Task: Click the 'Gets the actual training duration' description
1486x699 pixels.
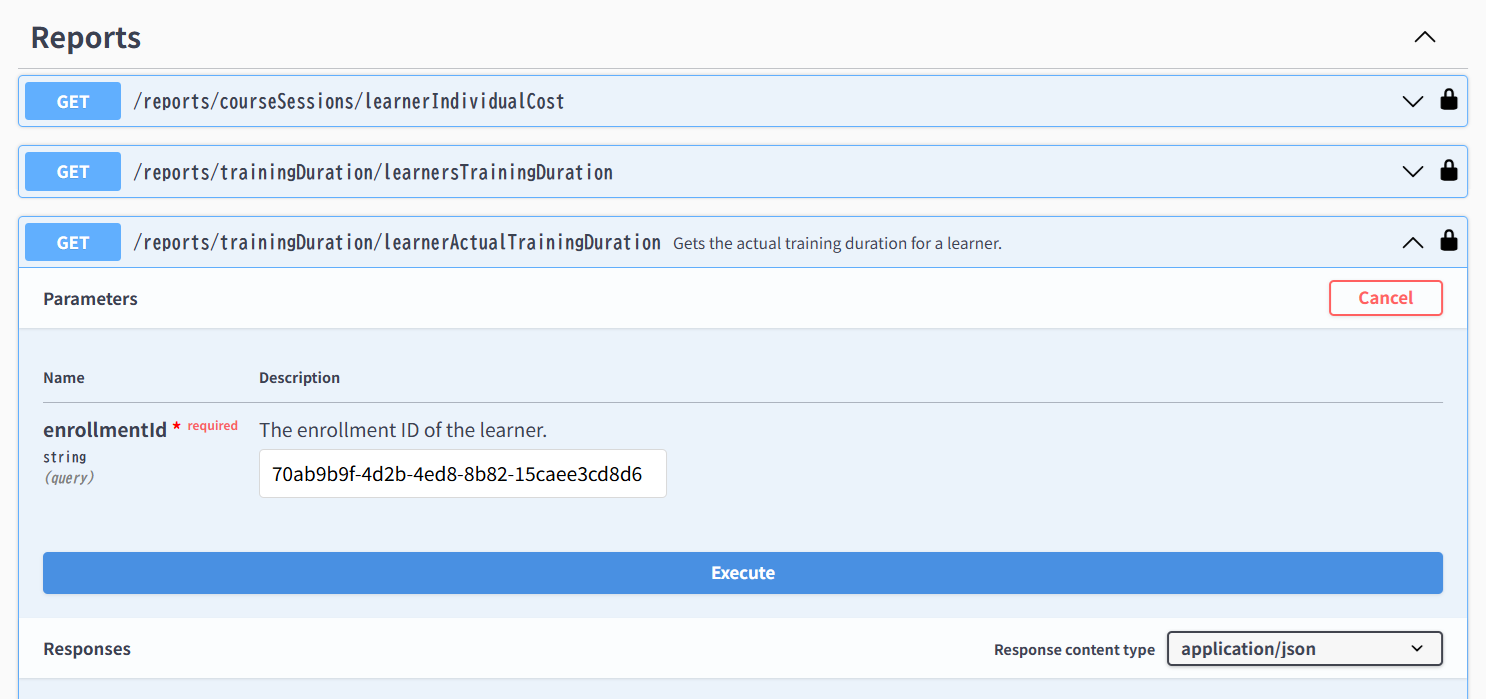Action: (837, 243)
